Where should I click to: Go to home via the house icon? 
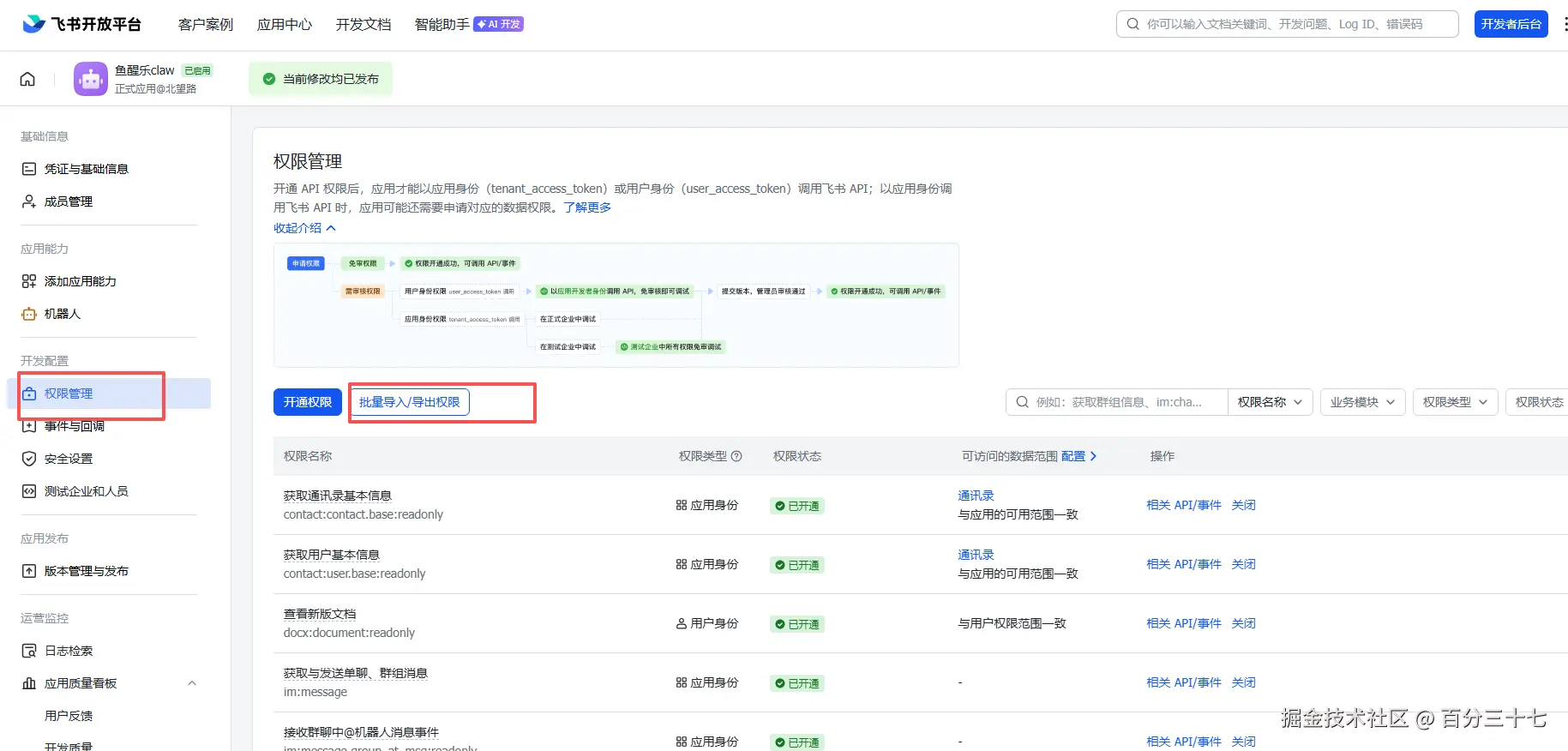[x=27, y=79]
